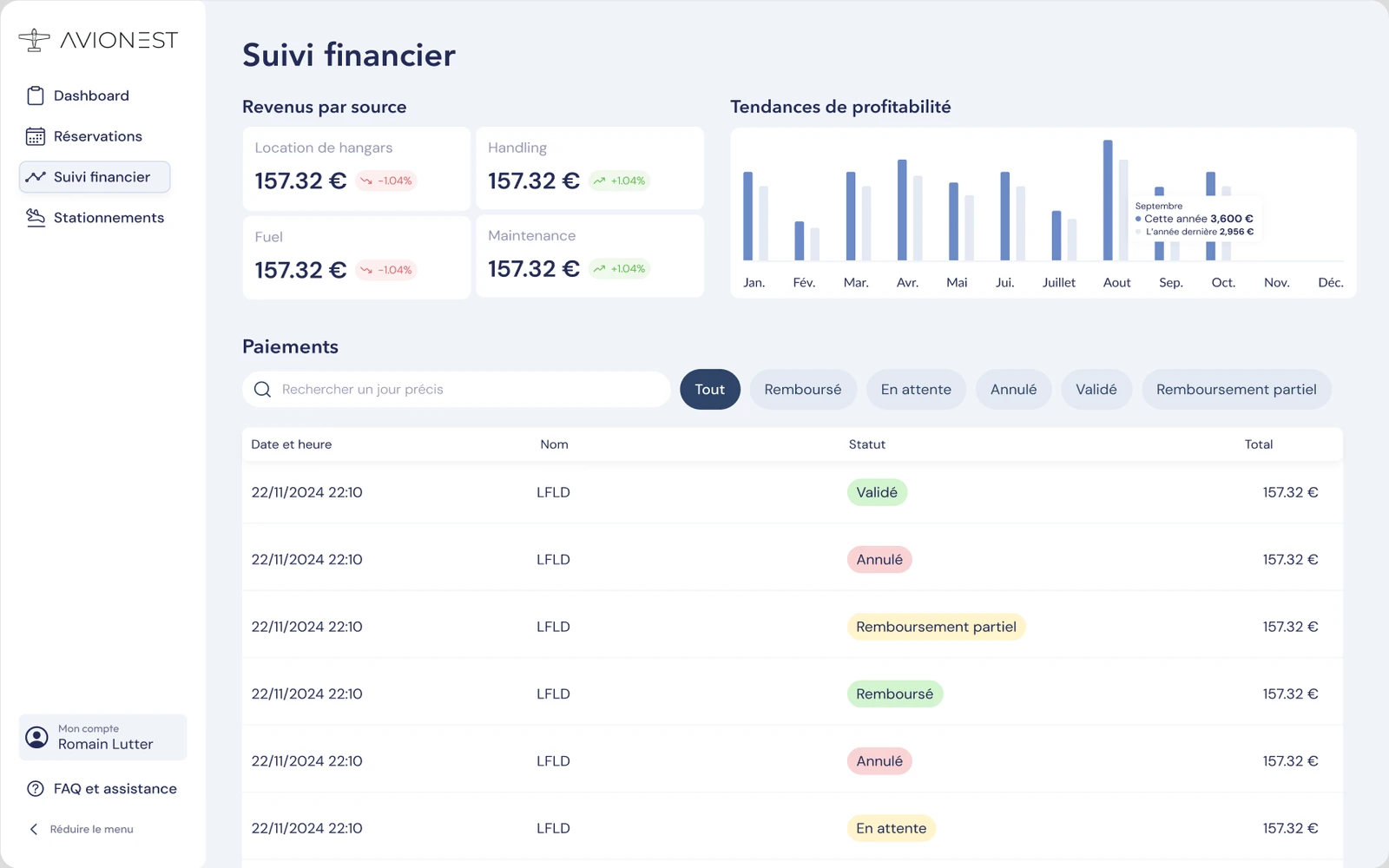
Task: Open the Location de hangars revenue card
Action: click(357, 168)
